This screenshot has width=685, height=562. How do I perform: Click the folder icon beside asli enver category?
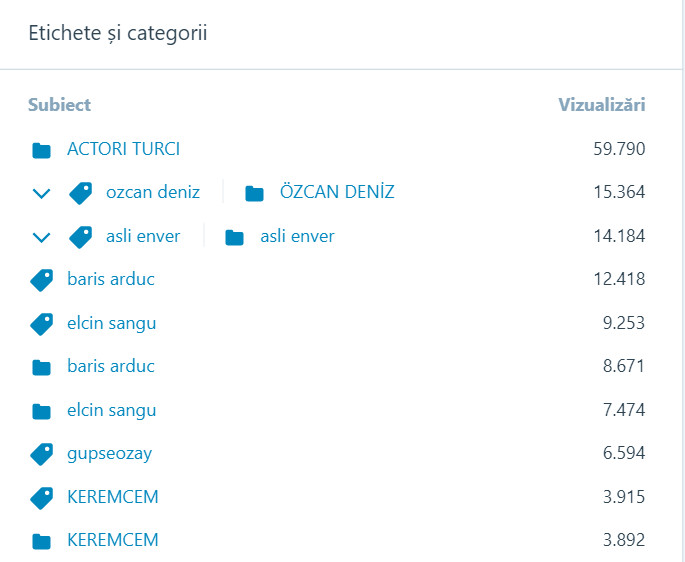click(x=234, y=237)
